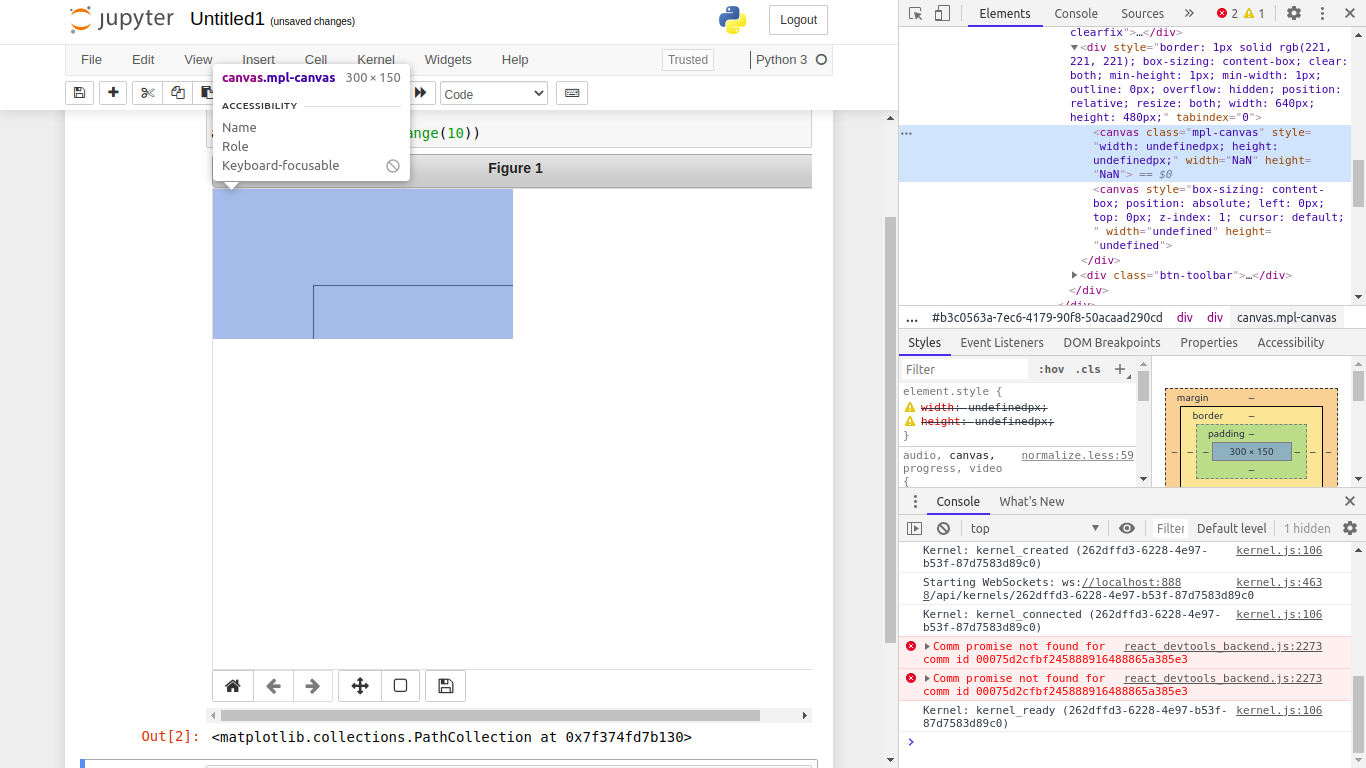Close the console drawer
This screenshot has height=768, width=1366.
[x=1350, y=501]
